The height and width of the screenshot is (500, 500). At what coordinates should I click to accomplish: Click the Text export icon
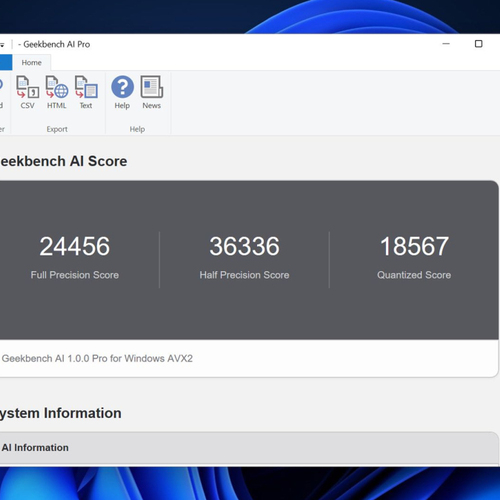coord(86,92)
